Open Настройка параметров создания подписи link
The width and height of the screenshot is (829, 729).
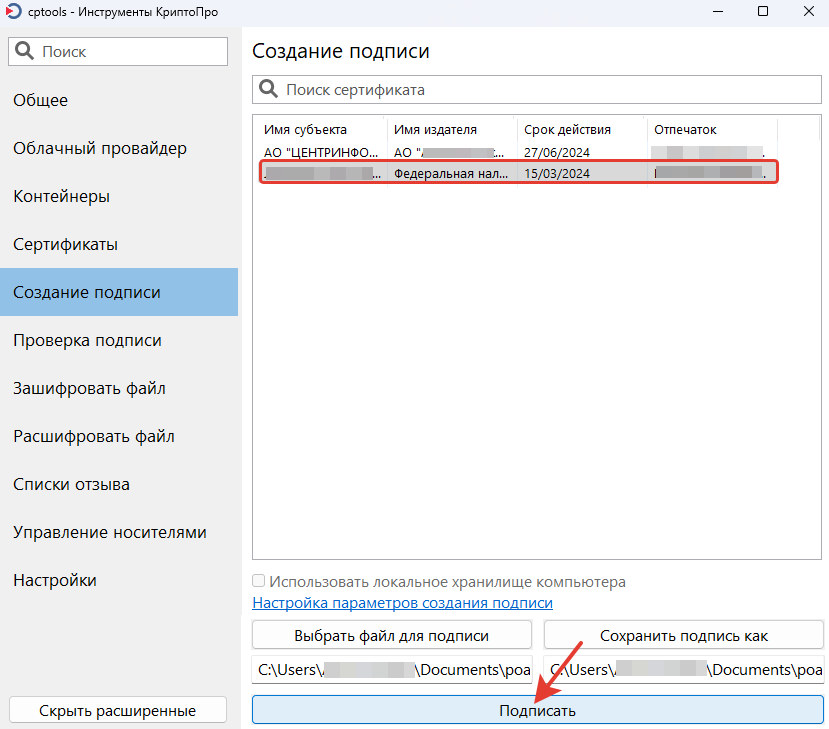click(x=402, y=603)
